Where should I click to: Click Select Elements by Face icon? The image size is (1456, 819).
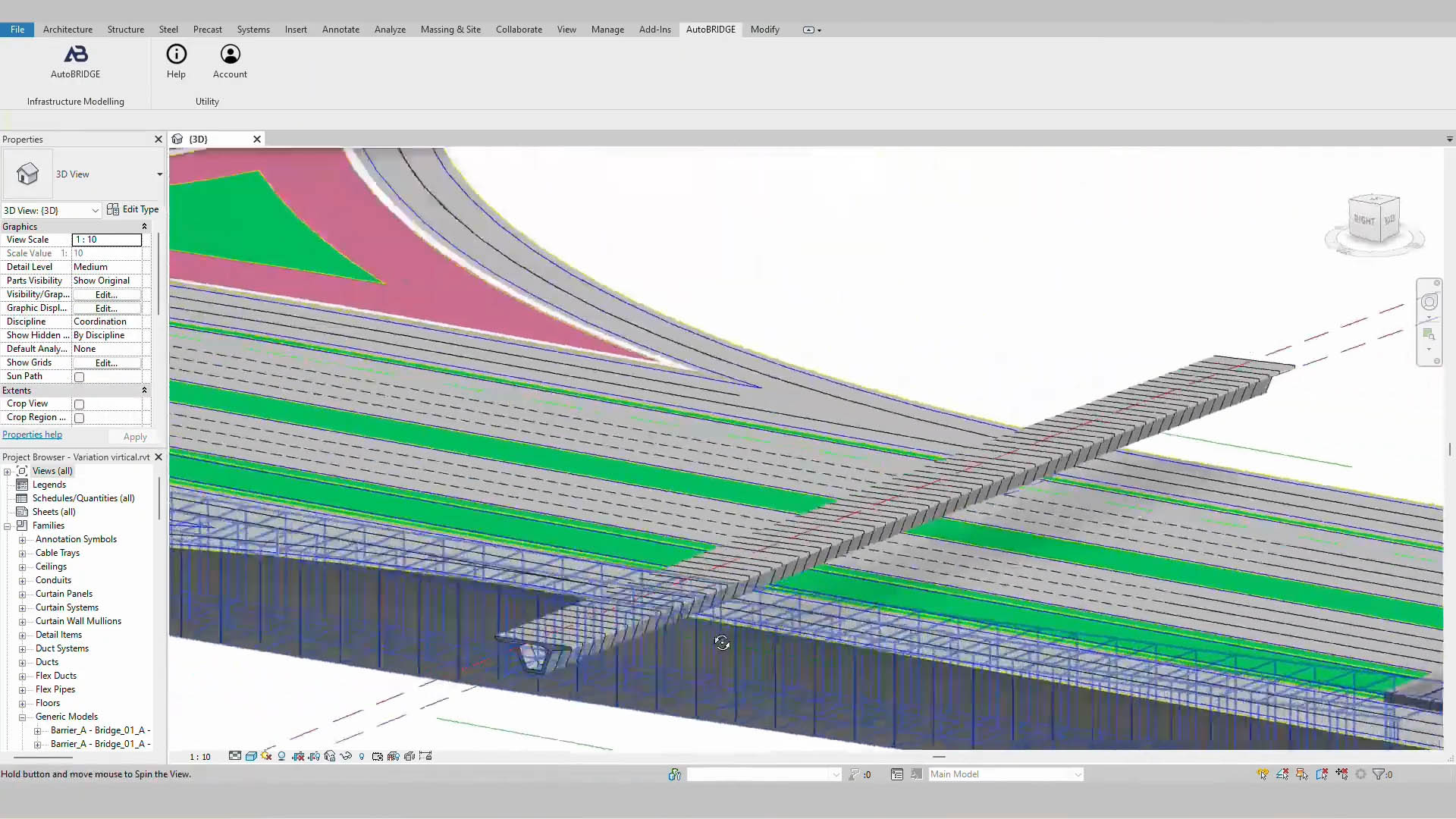[x=1322, y=774]
